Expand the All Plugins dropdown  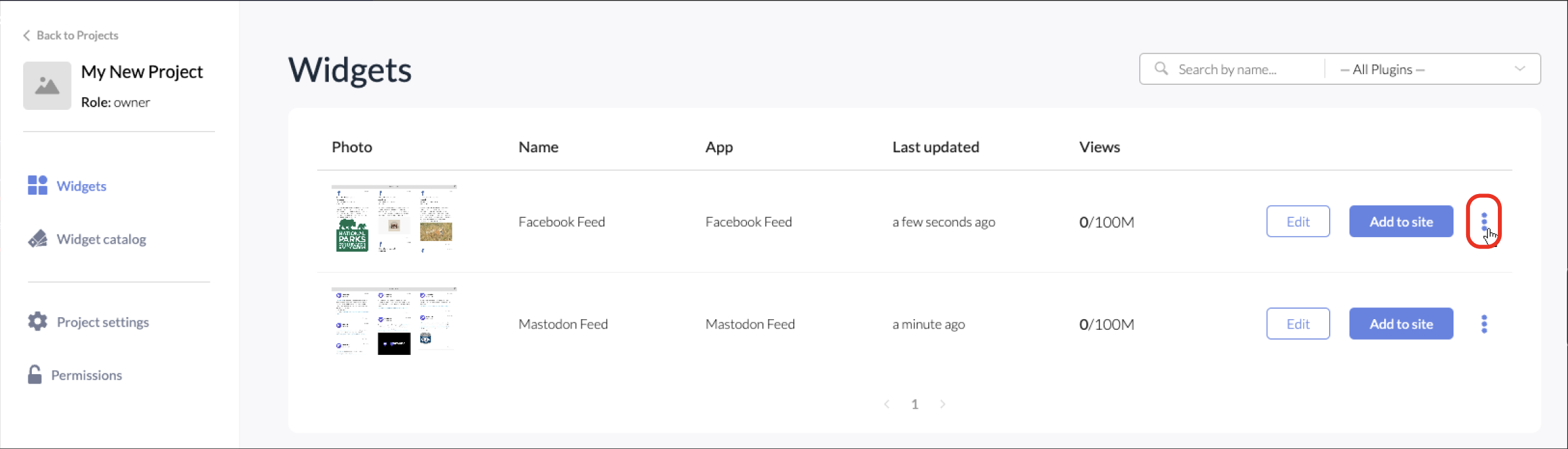click(x=1432, y=69)
